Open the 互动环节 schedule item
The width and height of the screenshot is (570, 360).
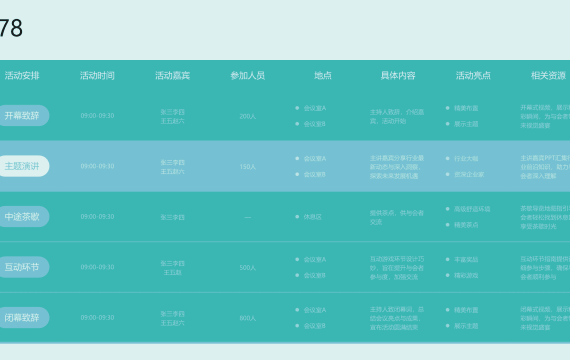coord(23,267)
